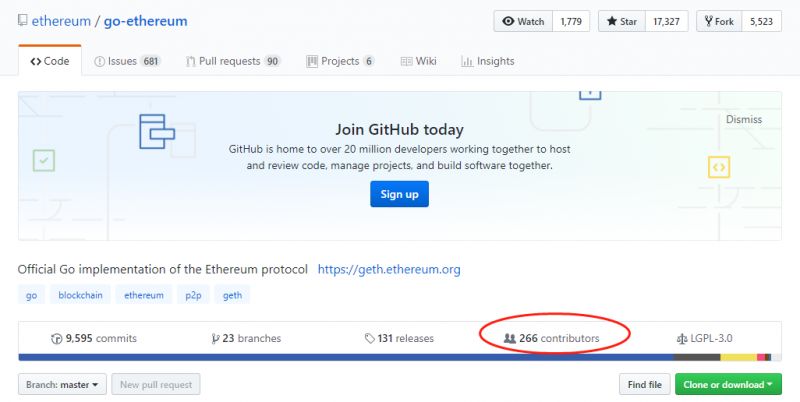Click the branch icon next to 23 branches

click(215, 339)
